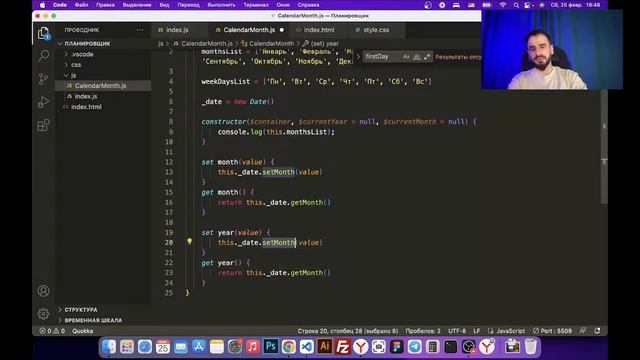Open the Explorer panel more actions ellipsis
The width and height of the screenshot is (640, 360).
pos(140,30)
